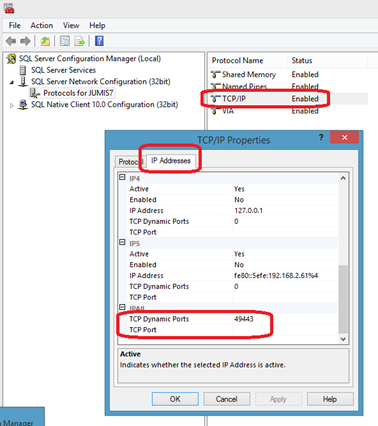
Task: Select the Shared Memory protocol row
Action: [x=289, y=74]
